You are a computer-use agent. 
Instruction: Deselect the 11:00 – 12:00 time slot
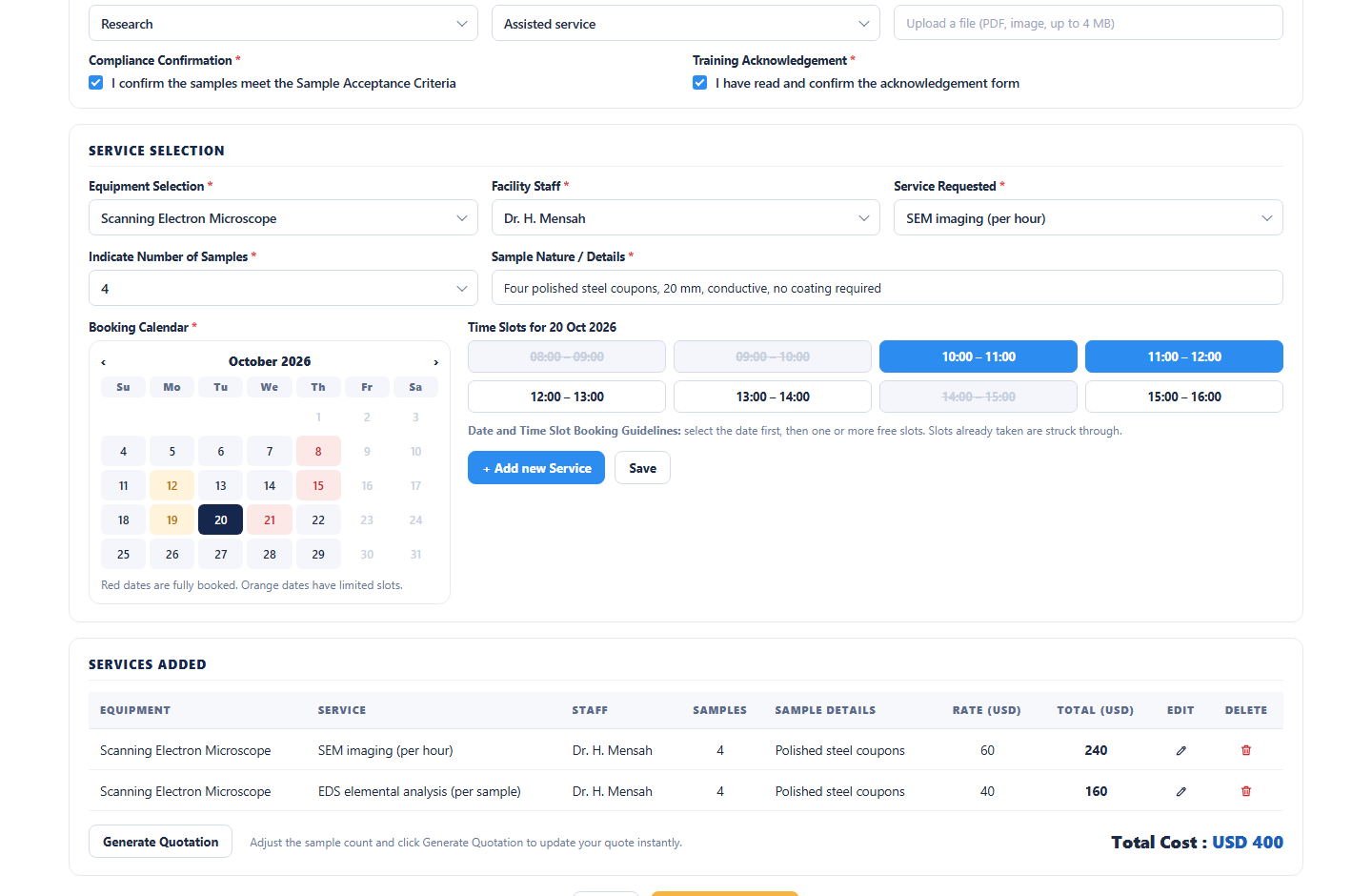[x=1184, y=356]
